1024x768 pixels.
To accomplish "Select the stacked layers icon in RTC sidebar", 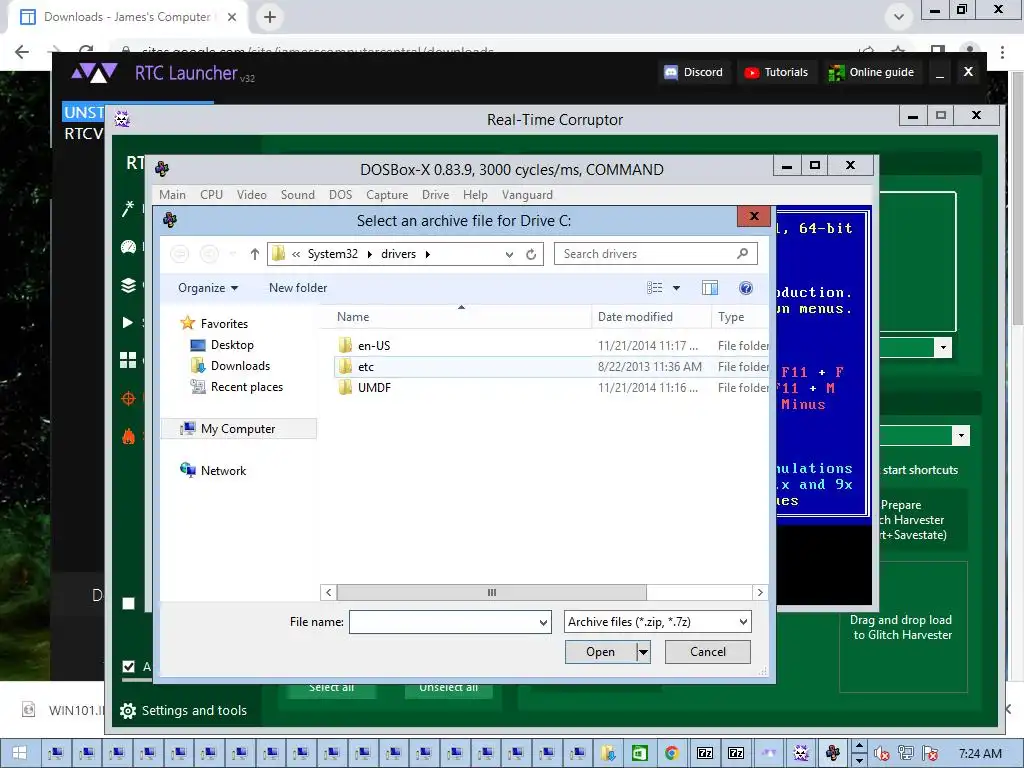I will click(128, 285).
